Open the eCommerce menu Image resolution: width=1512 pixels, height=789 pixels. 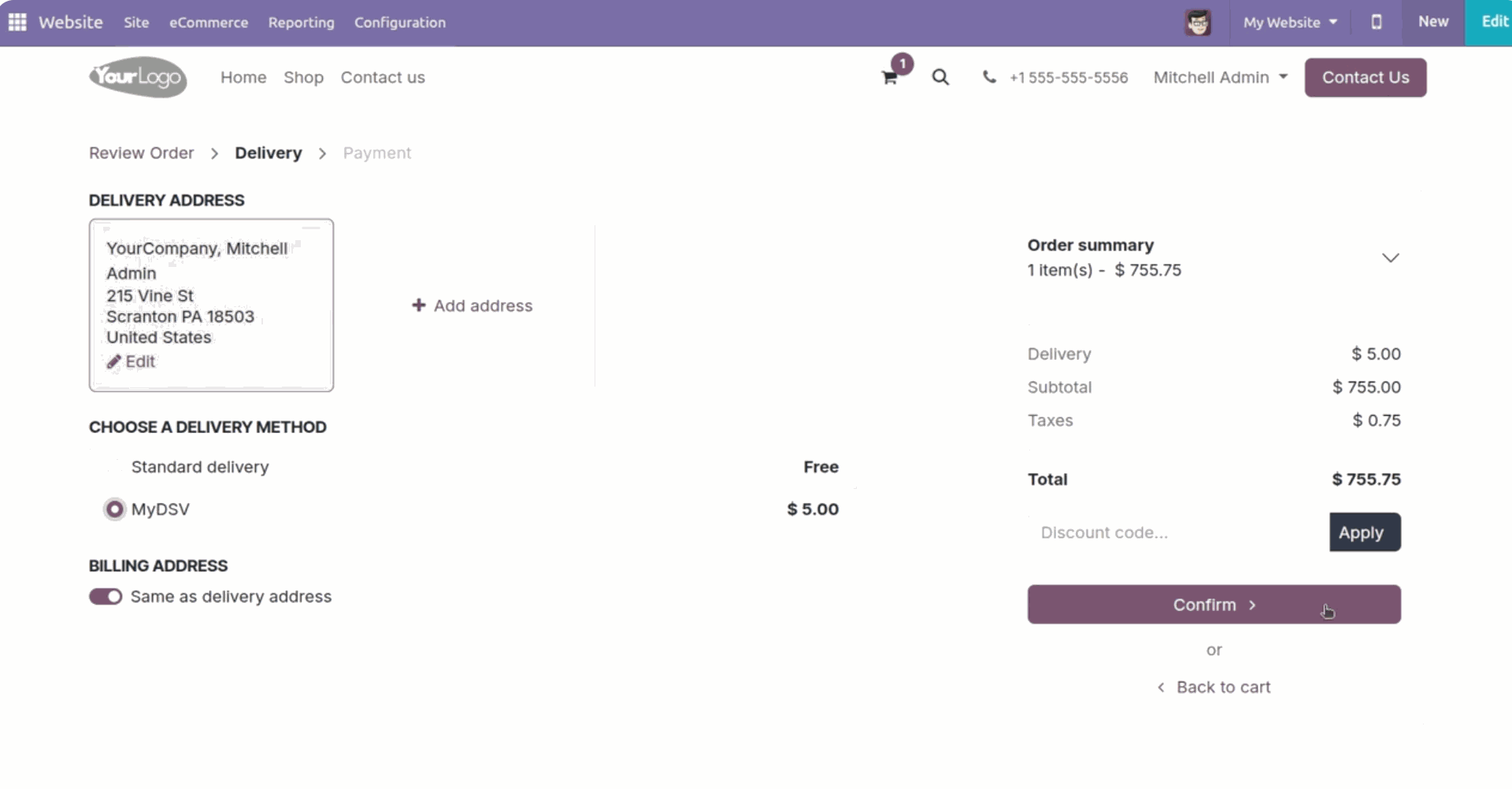(x=209, y=22)
